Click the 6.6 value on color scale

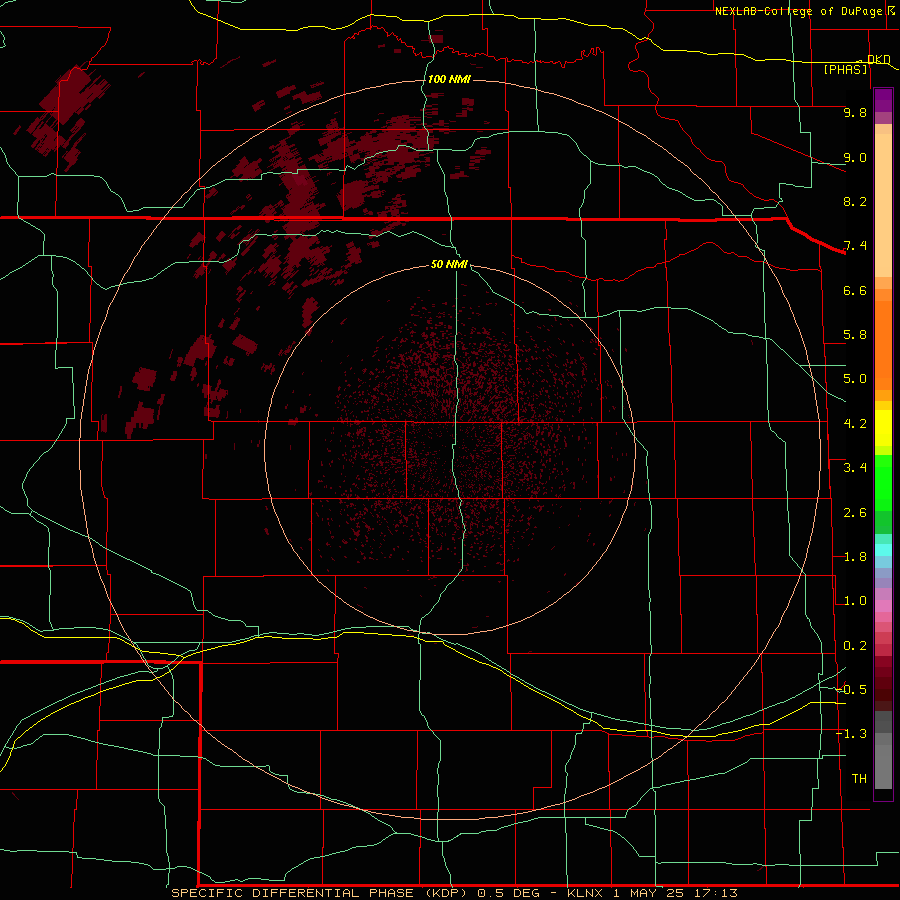tap(855, 290)
